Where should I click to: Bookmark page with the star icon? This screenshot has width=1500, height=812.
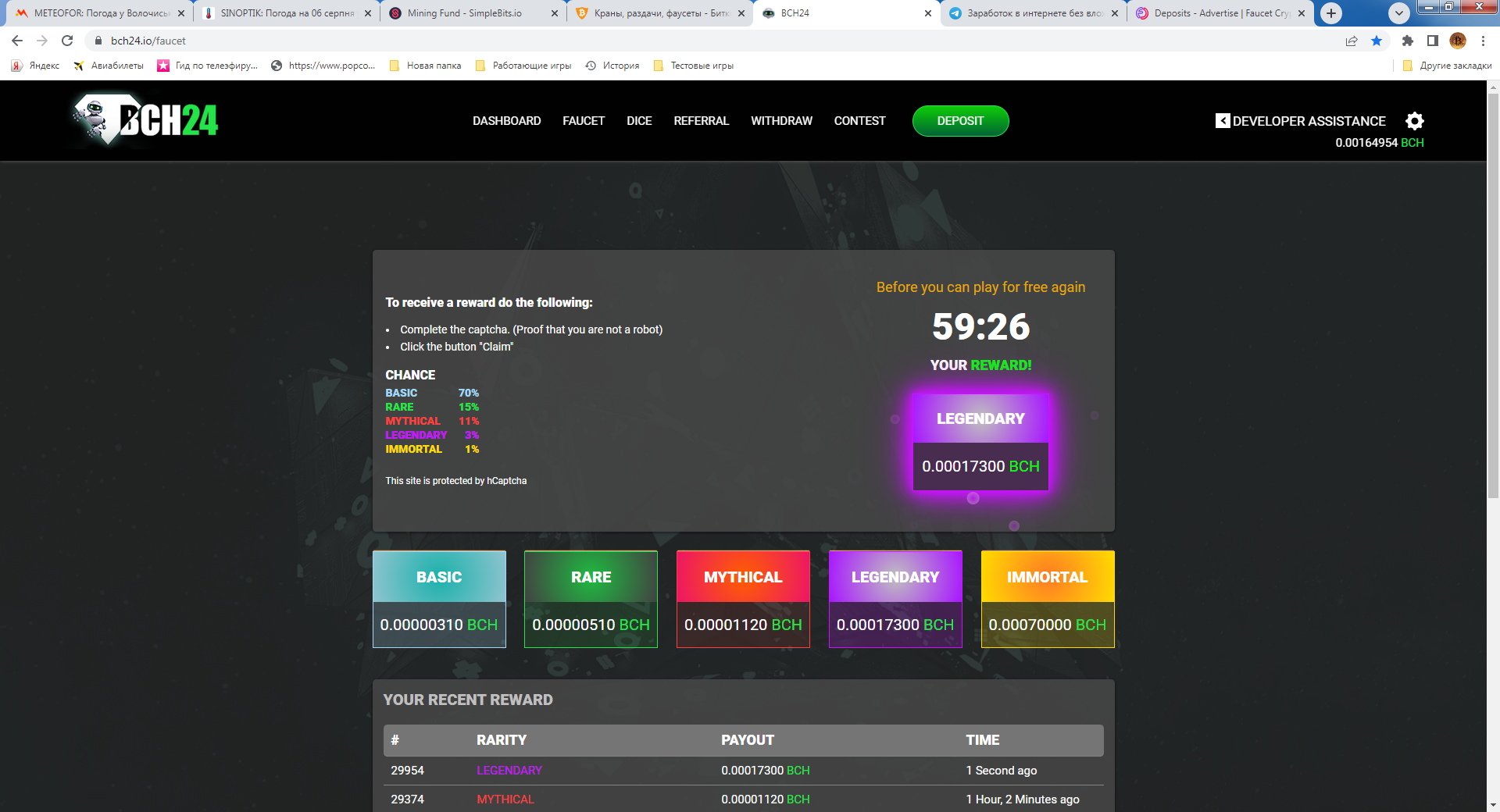tap(1377, 41)
